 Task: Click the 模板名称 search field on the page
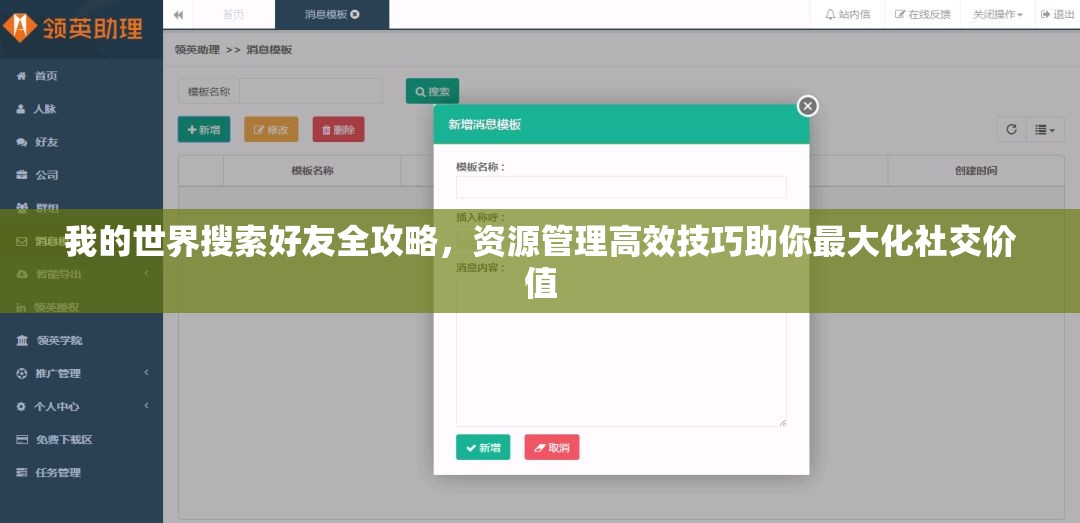pyautogui.click(x=311, y=91)
